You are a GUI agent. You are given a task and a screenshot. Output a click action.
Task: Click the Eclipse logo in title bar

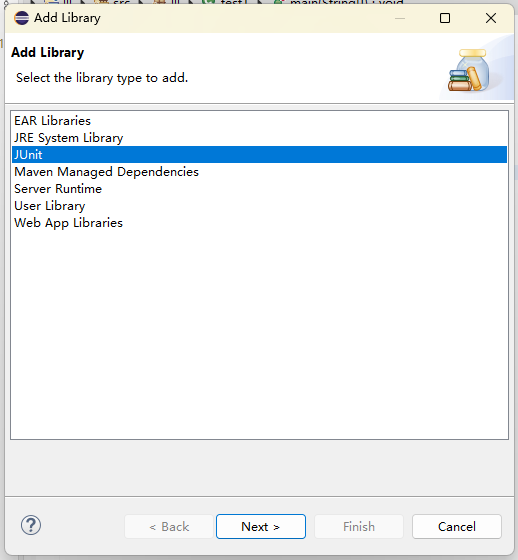point(21,18)
